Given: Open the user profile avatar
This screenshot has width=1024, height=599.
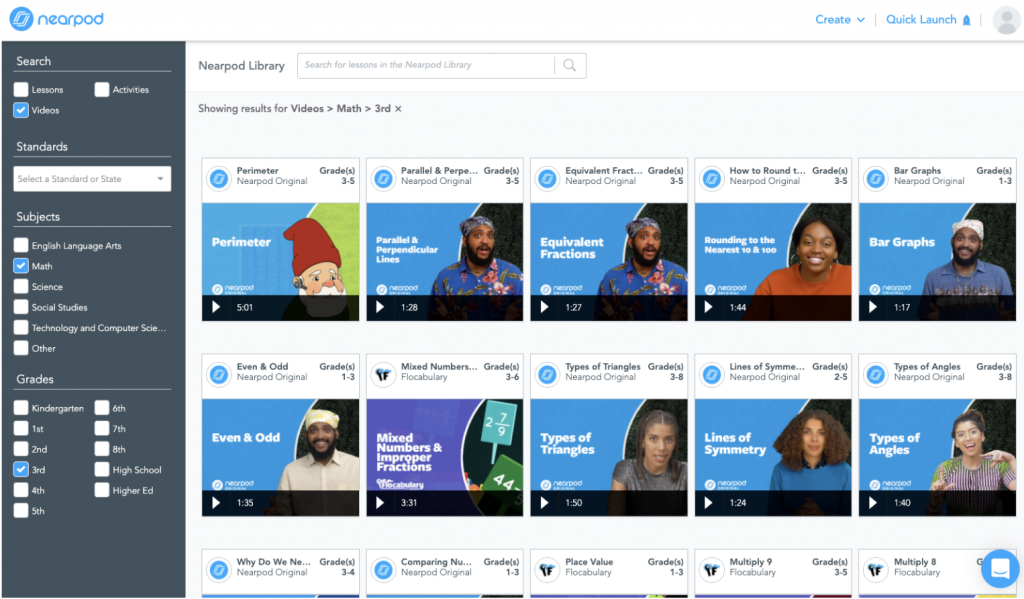Looking at the screenshot, I should [x=1006, y=20].
